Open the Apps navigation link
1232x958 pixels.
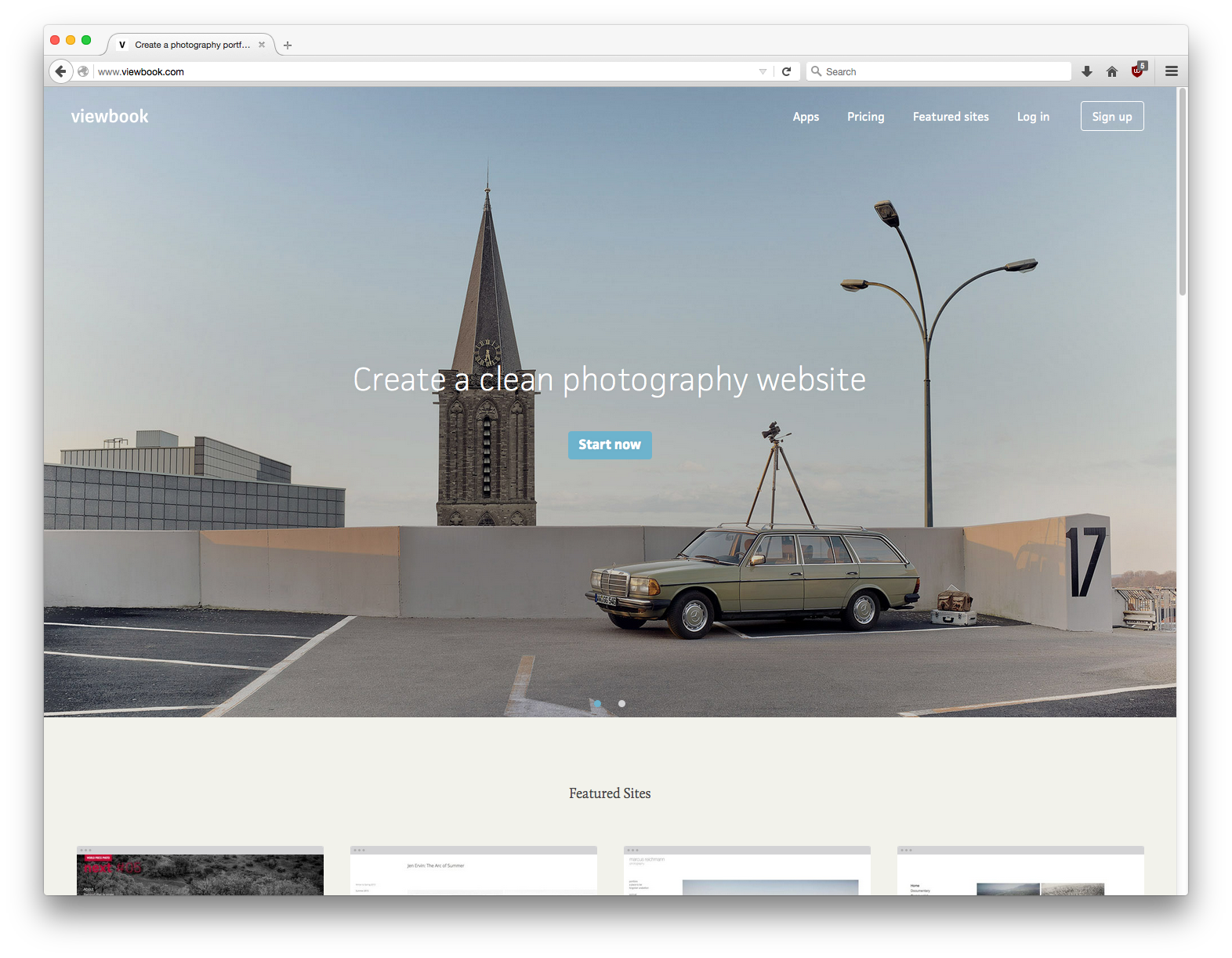806,117
